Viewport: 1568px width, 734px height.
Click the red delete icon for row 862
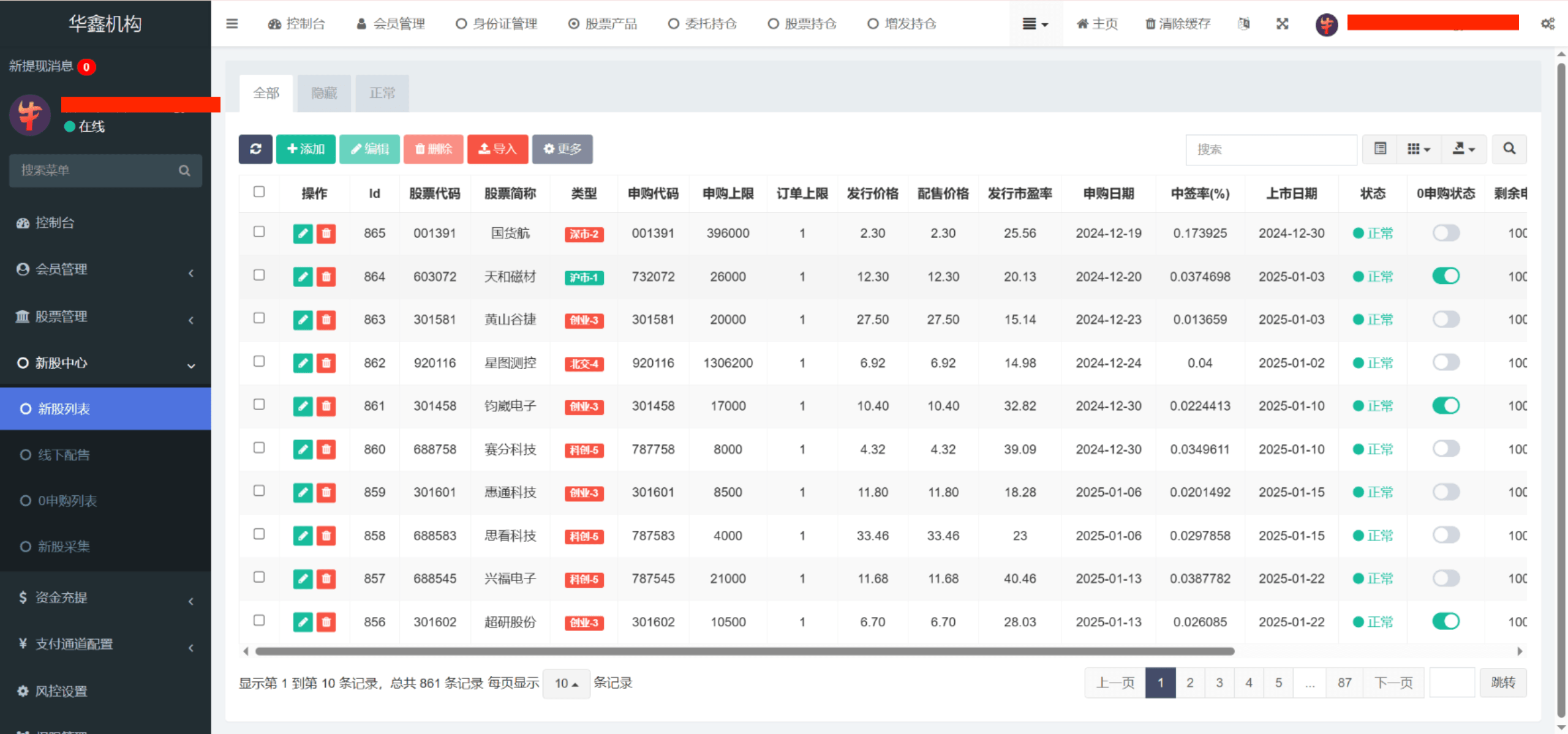tap(326, 363)
